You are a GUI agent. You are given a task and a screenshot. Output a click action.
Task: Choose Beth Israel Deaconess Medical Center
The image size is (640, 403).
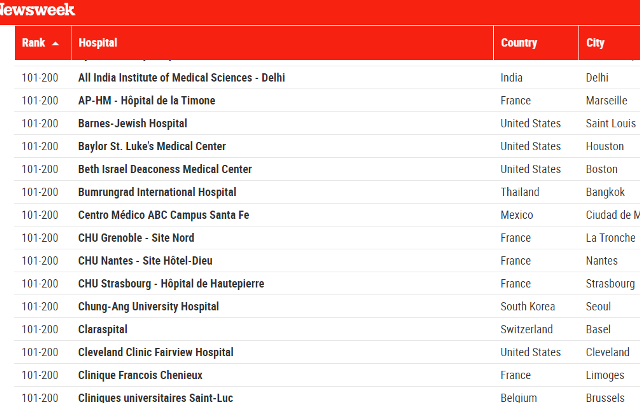coord(165,169)
